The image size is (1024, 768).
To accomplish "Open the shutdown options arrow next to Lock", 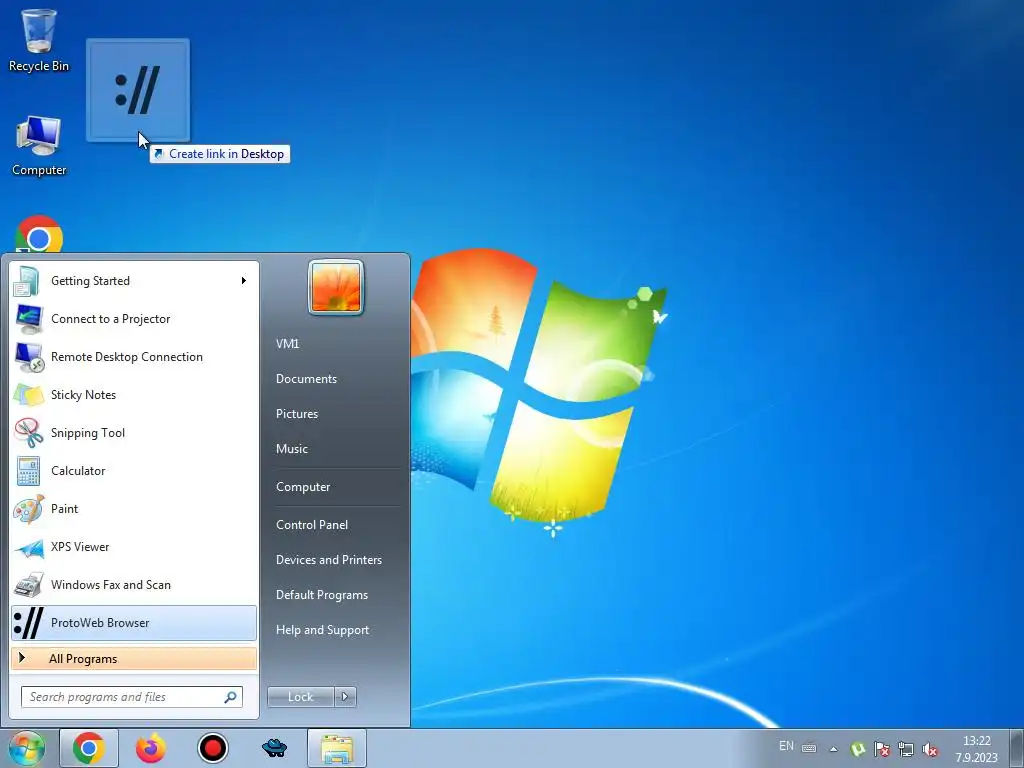I will click(x=345, y=697).
